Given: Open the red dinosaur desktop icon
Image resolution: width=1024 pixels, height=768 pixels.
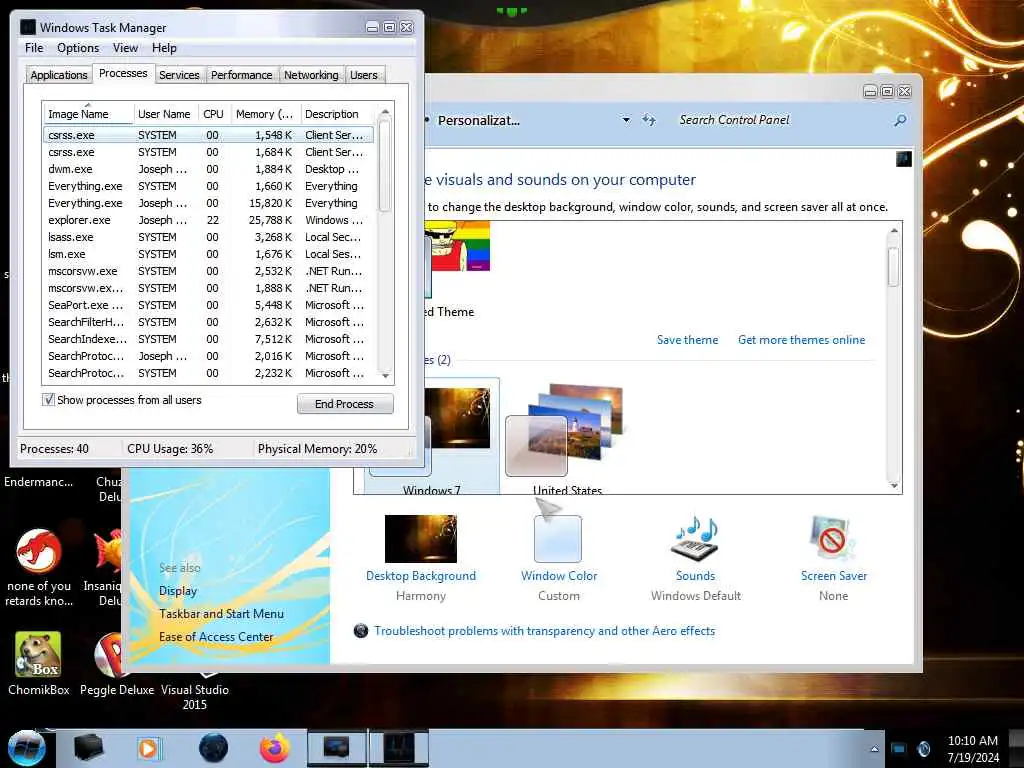Looking at the screenshot, I should (39, 567).
